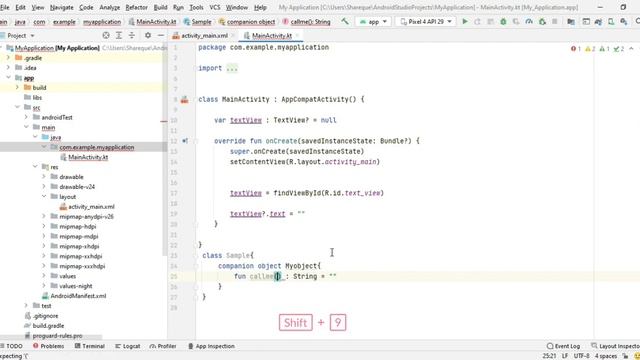Viewport: 640px width, 360px height.
Task: Click the Make Project hammer icon
Action: [x=345, y=21]
